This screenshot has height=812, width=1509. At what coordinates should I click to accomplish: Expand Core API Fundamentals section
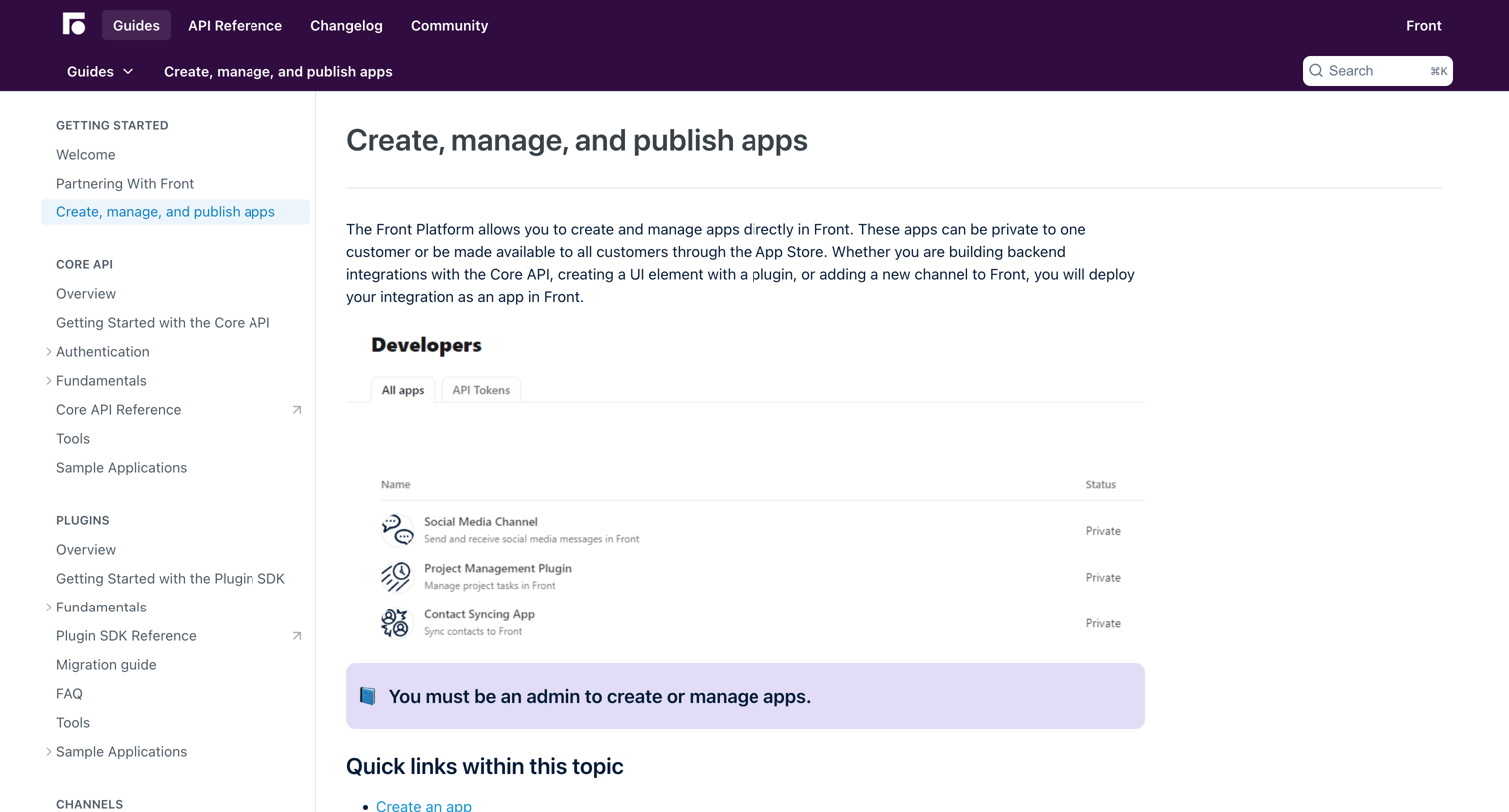tap(48, 381)
